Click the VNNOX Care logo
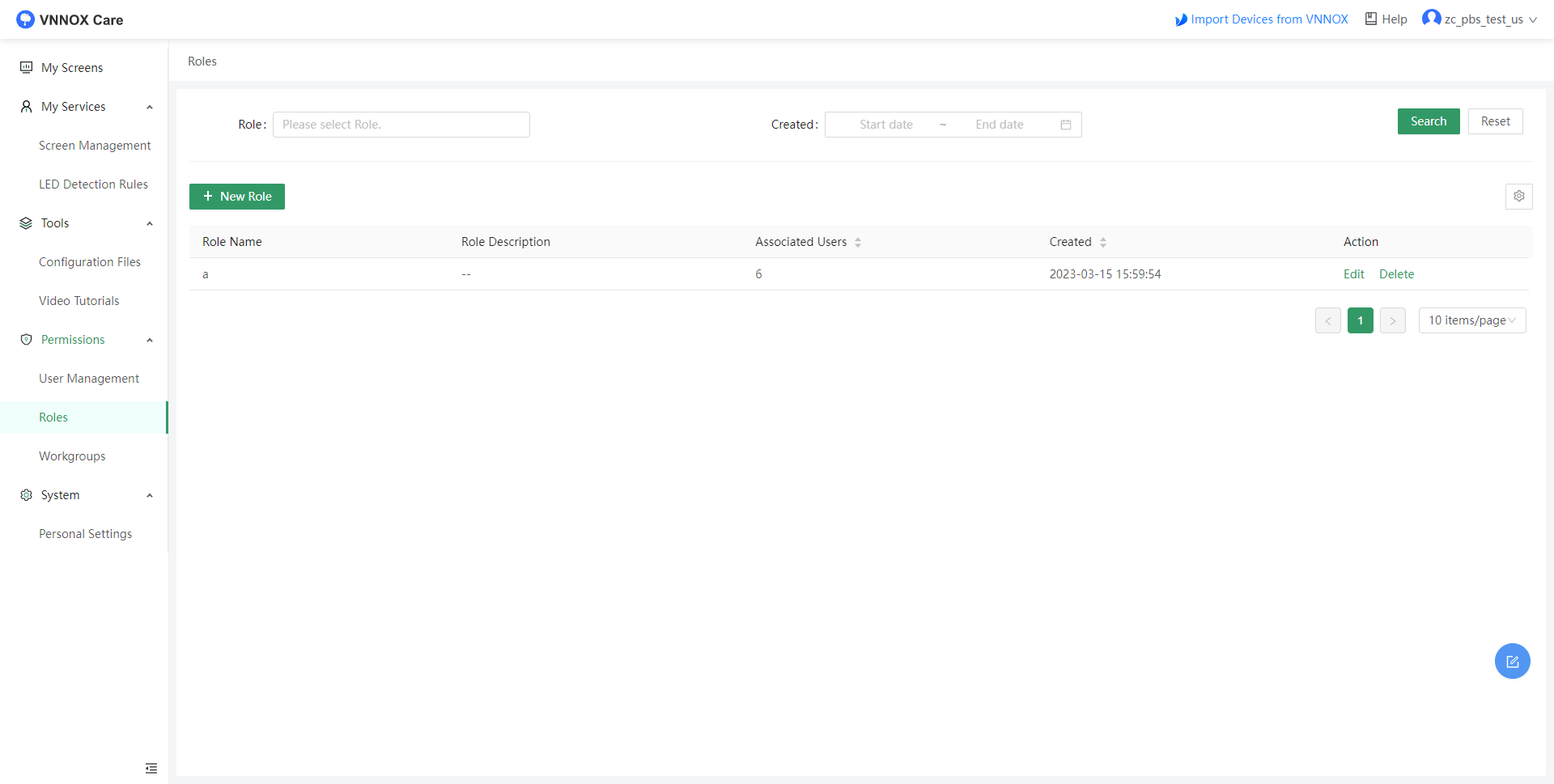This screenshot has height=784, width=1554. tap(70, 19)
